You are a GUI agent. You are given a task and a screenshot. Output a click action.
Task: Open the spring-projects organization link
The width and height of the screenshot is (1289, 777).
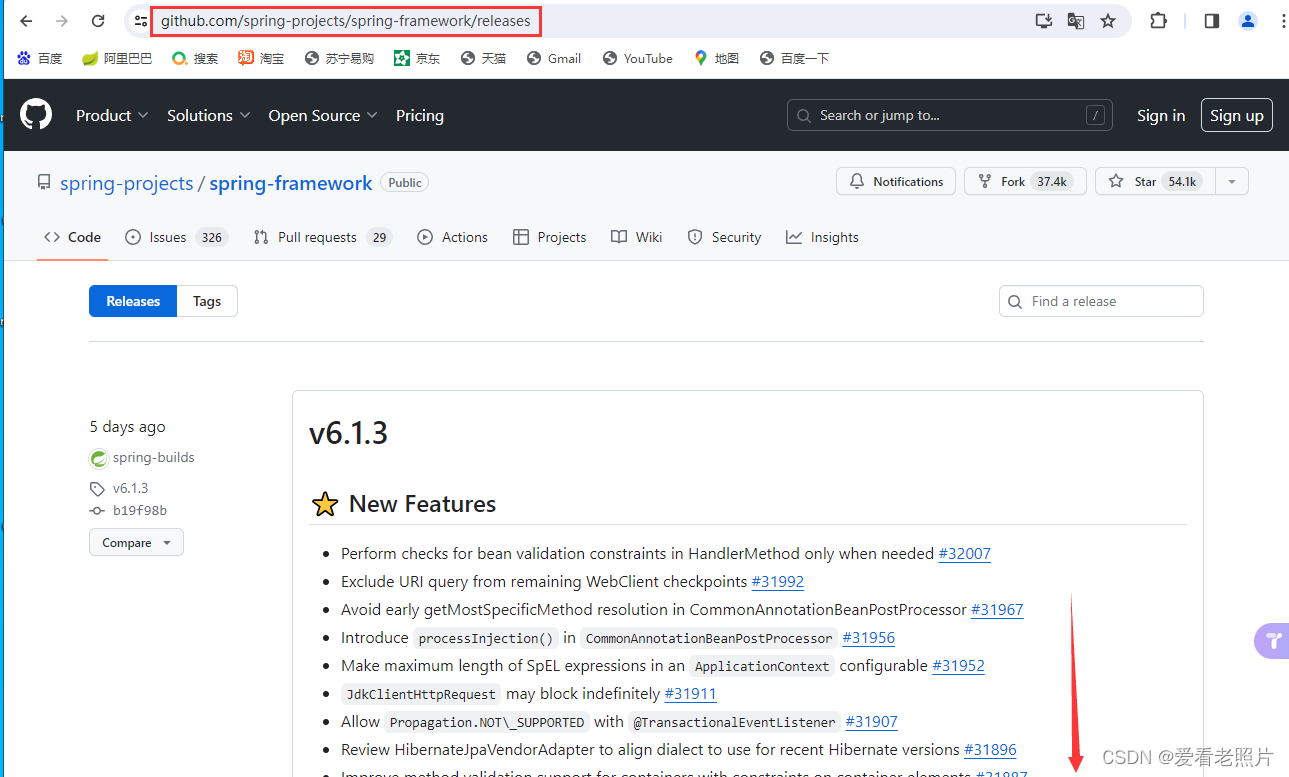[x=127, y=183]
